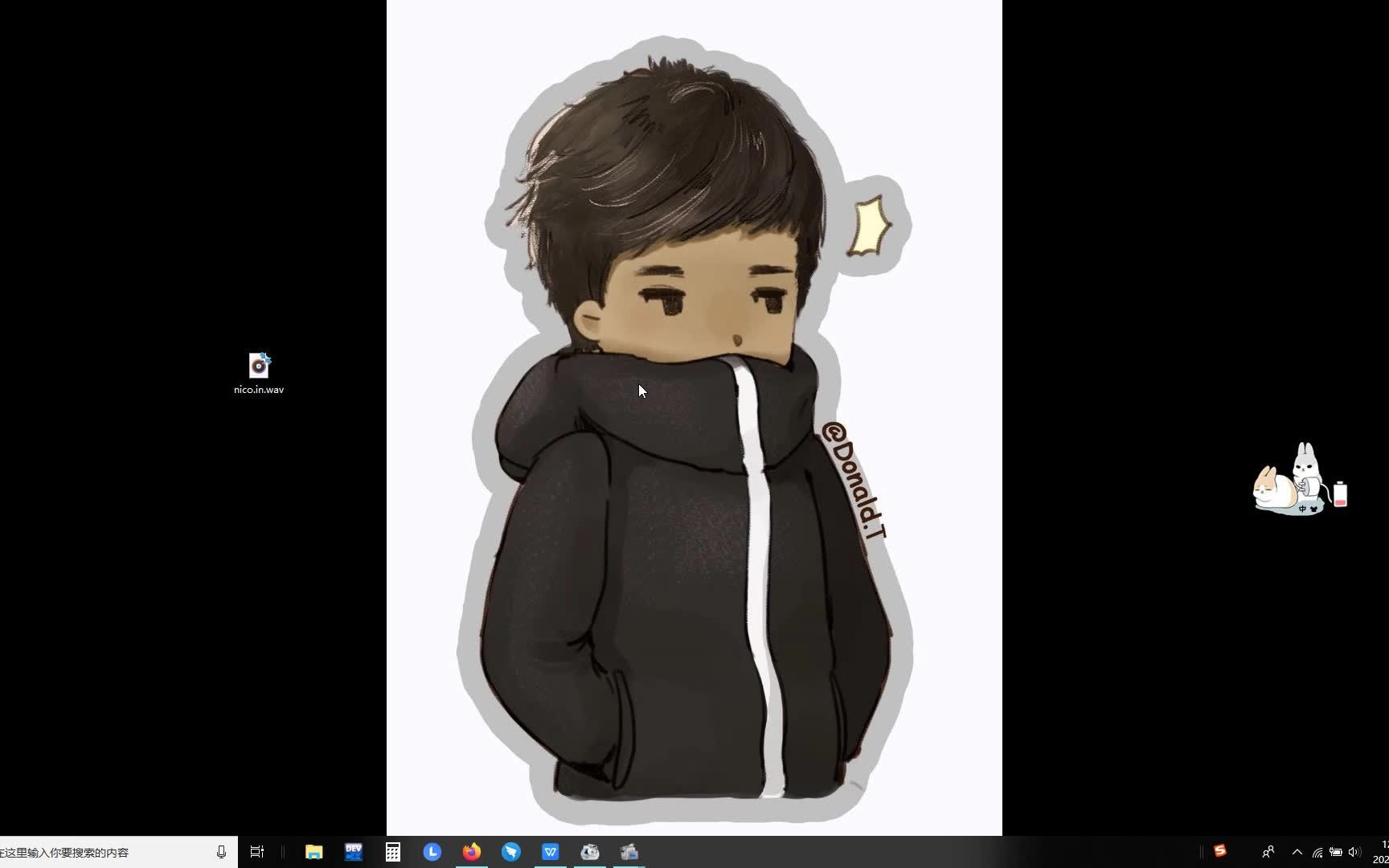Check battery status in the system tray
The image size is (1389, 868).
(x=1337, y=851)
